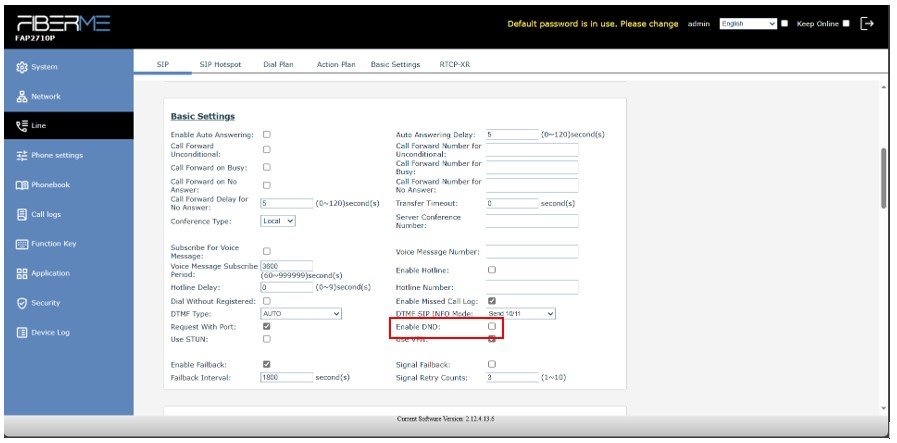
Task: Enable Call Forward on Busy
Action: point(267,167)
